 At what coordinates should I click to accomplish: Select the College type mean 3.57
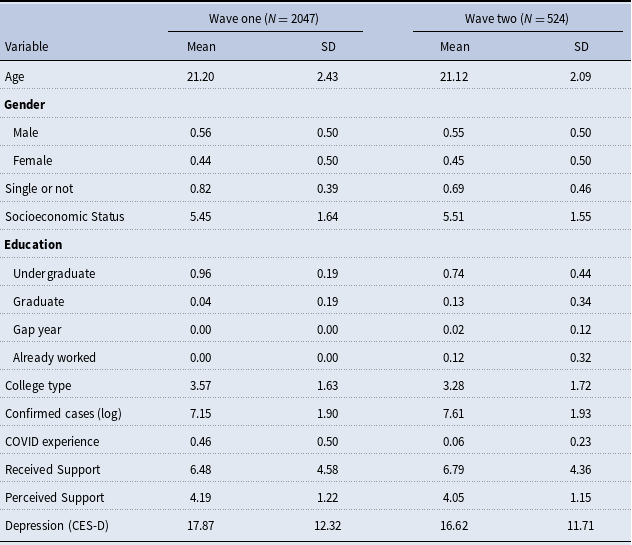pyautogui.click(x=201, y=386)
